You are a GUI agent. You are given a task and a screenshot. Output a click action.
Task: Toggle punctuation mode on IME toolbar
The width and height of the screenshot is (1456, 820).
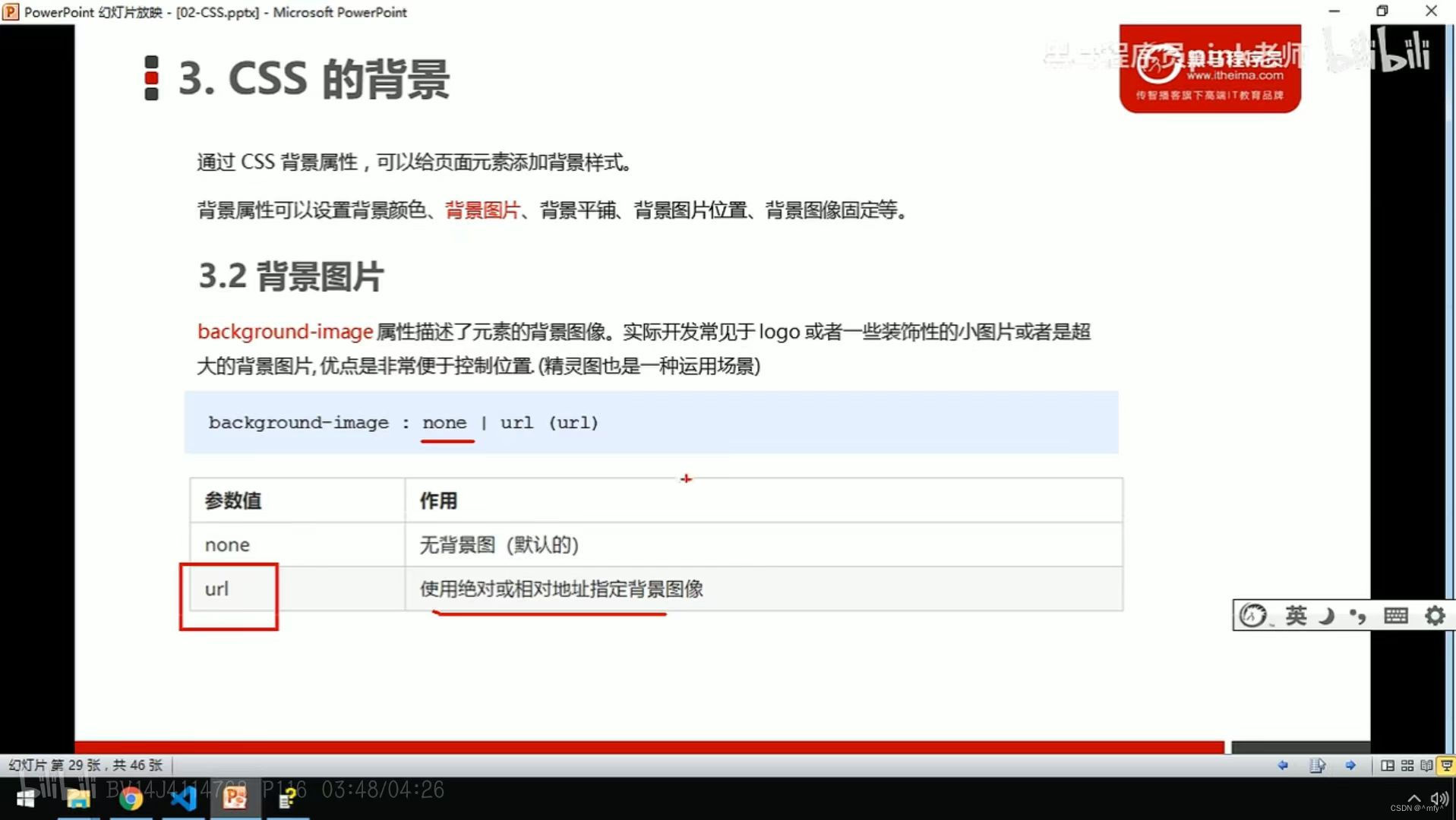pyautogui.click(x=1358, y=616)
